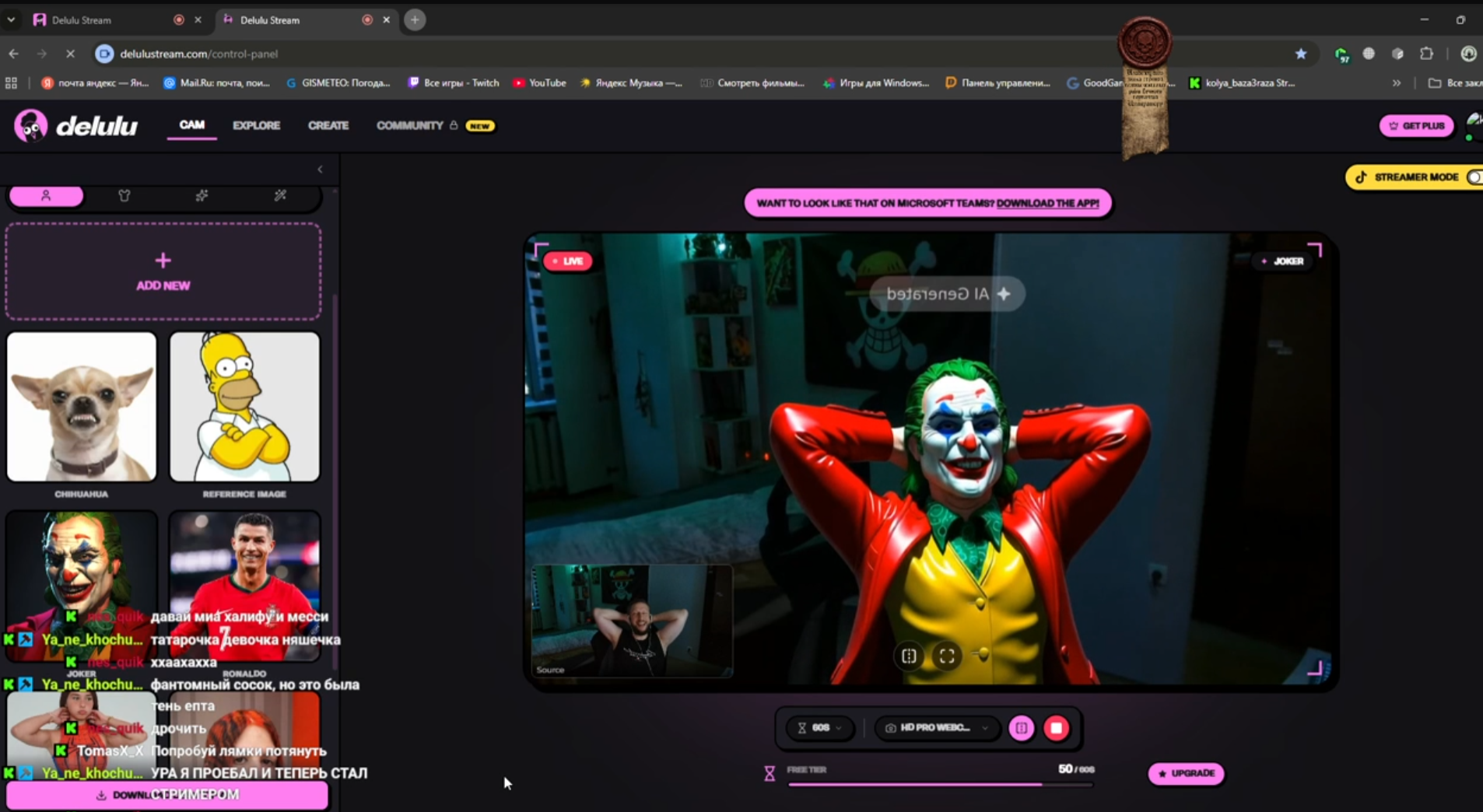Click the UPGRADE button

tap(1186, 773)
